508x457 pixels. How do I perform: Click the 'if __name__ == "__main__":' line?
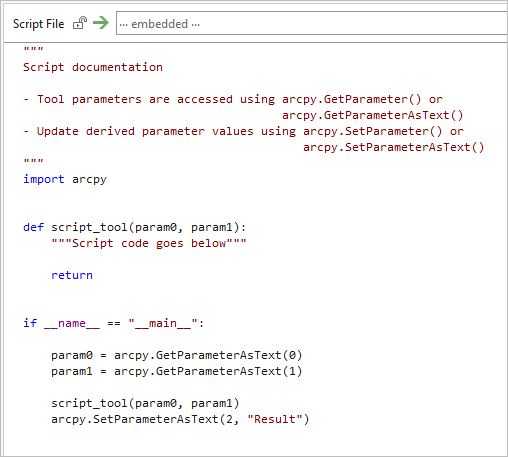(113, 323)
